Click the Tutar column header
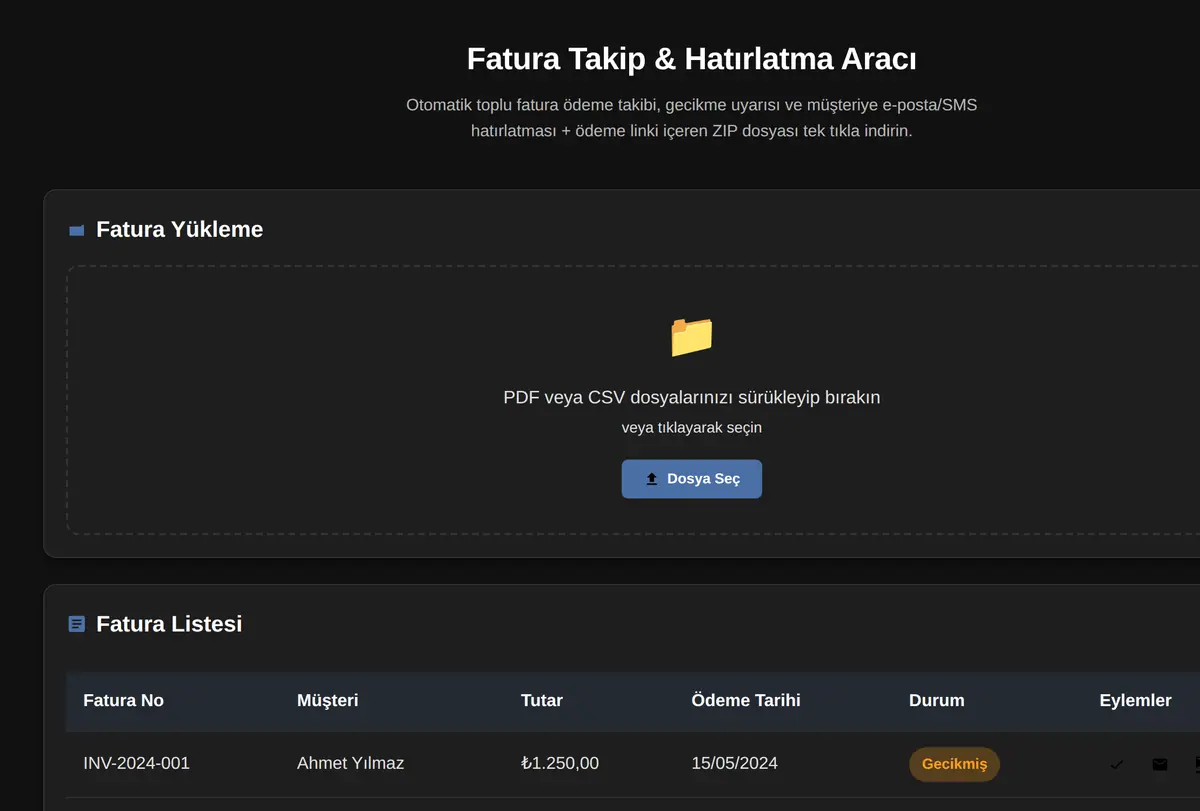 click(x=542, y=700)
